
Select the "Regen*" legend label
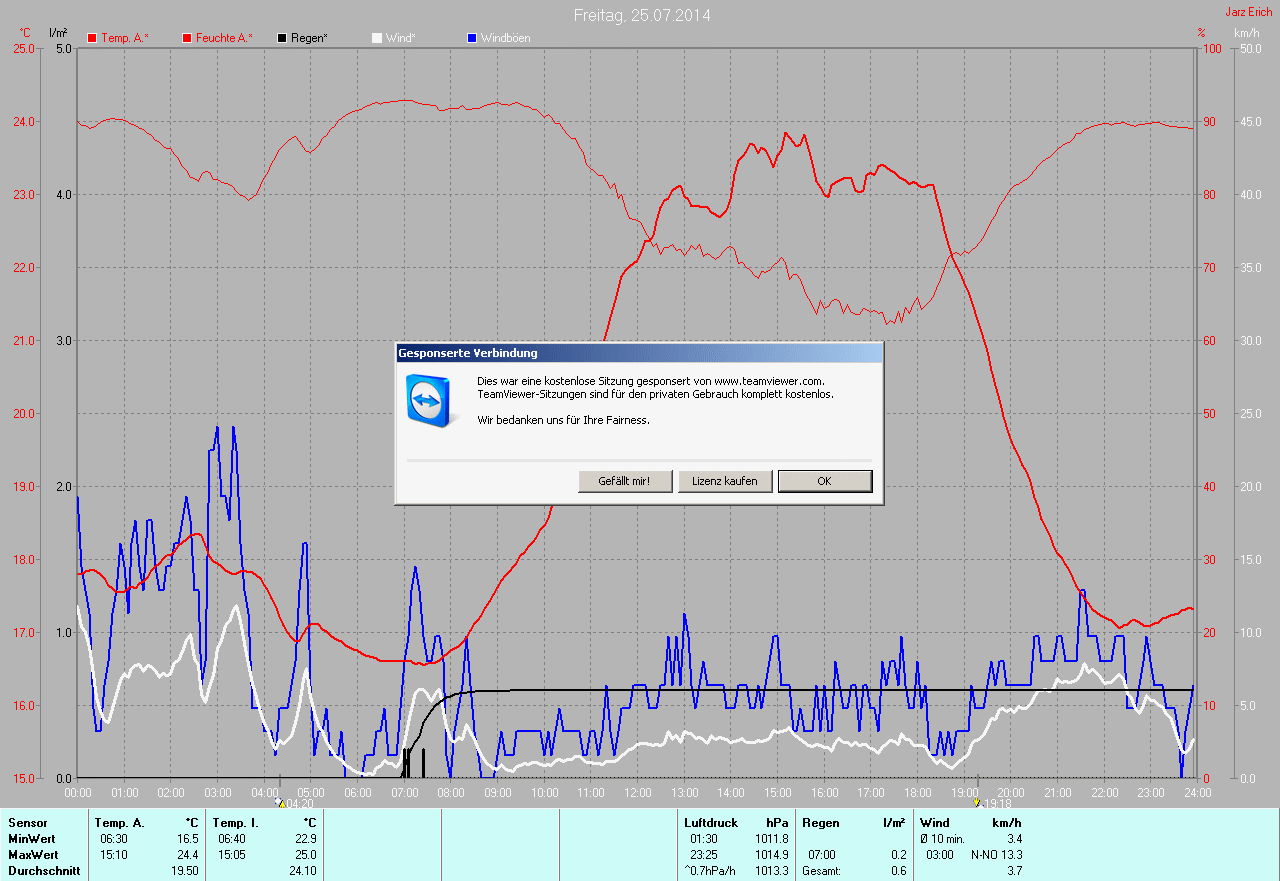[309, 38]
